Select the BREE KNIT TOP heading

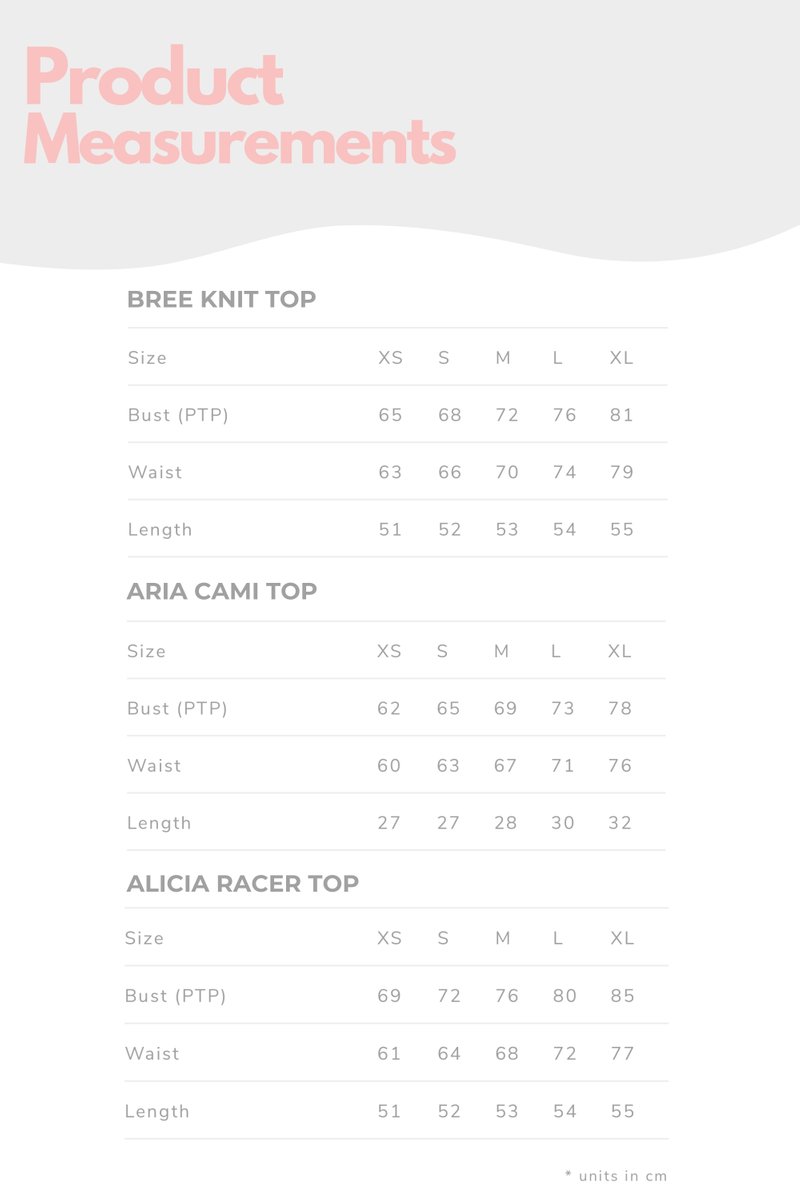pos(221,299)
